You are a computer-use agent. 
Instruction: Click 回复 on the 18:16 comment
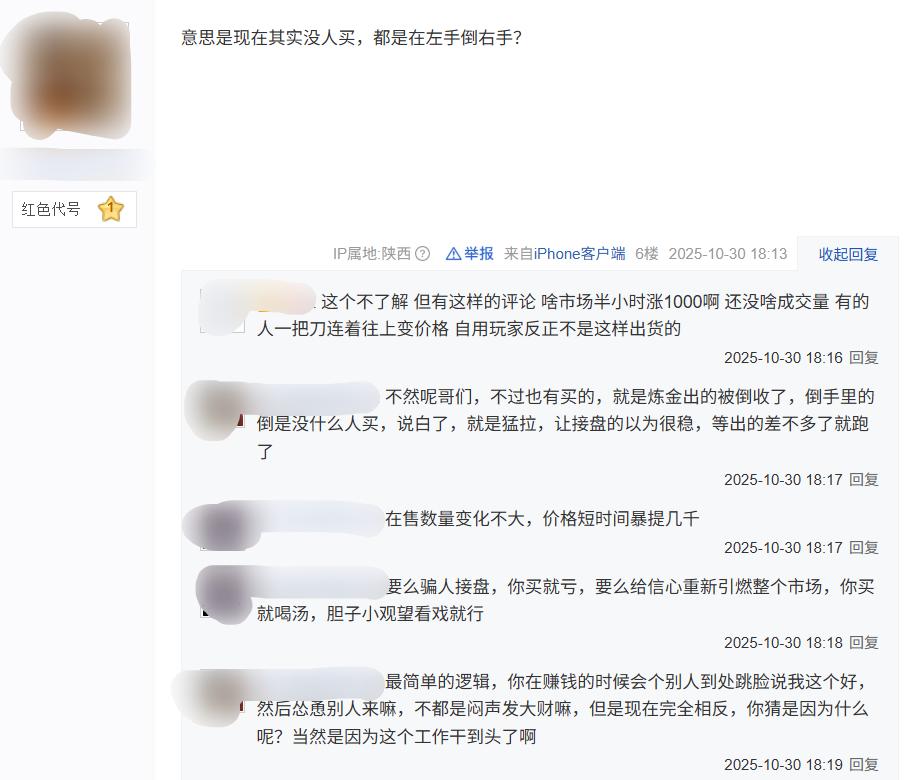click(x=864, y=358)
